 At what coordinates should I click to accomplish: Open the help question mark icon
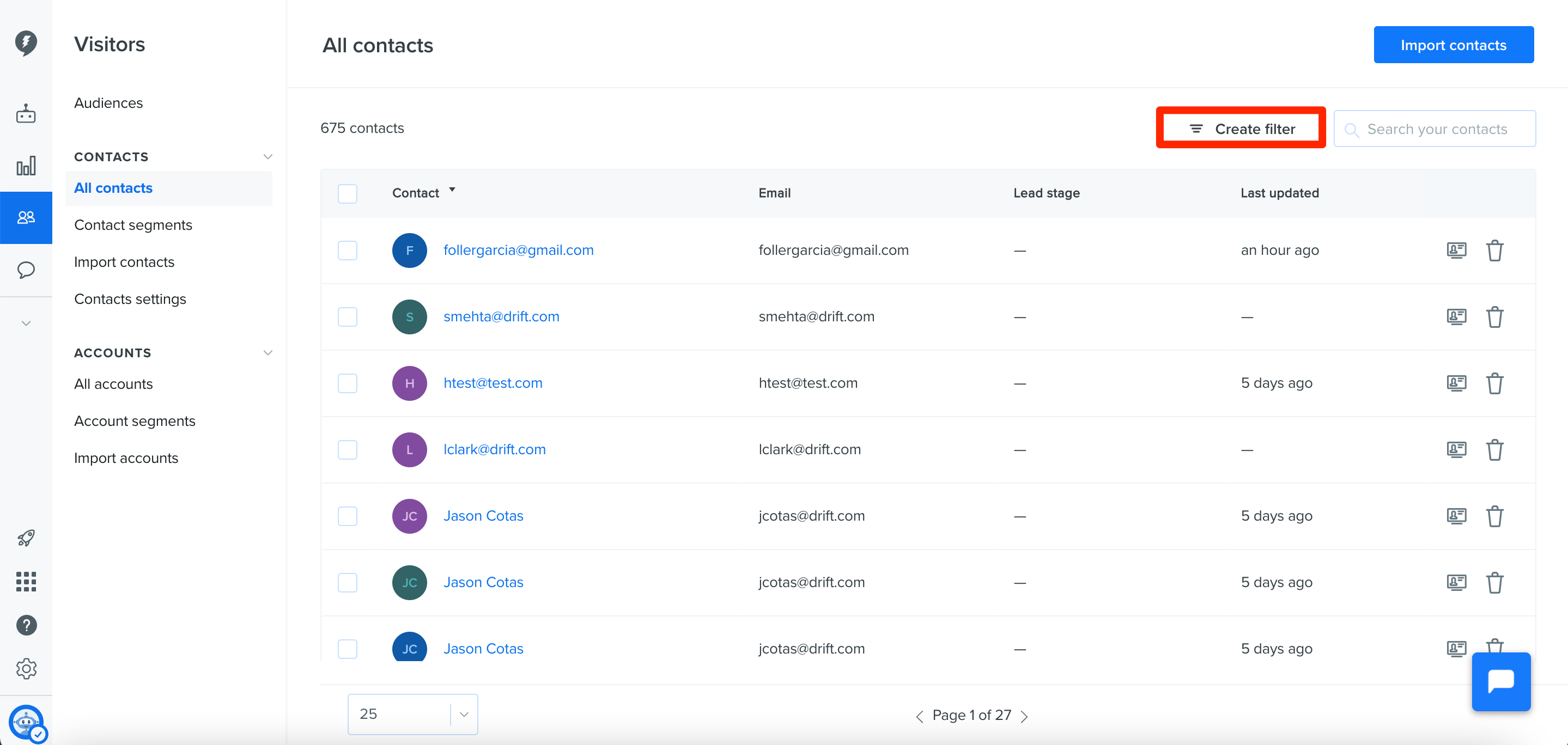(26, 625)
